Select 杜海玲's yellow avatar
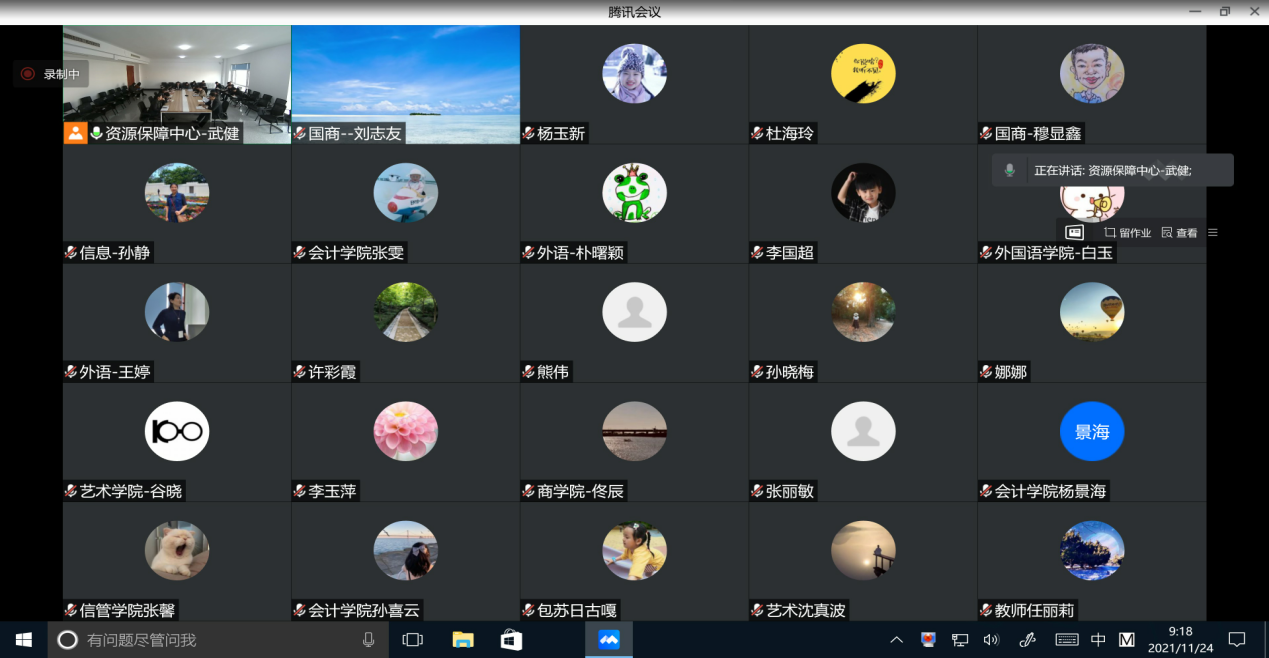 click(x=863, y=74)
